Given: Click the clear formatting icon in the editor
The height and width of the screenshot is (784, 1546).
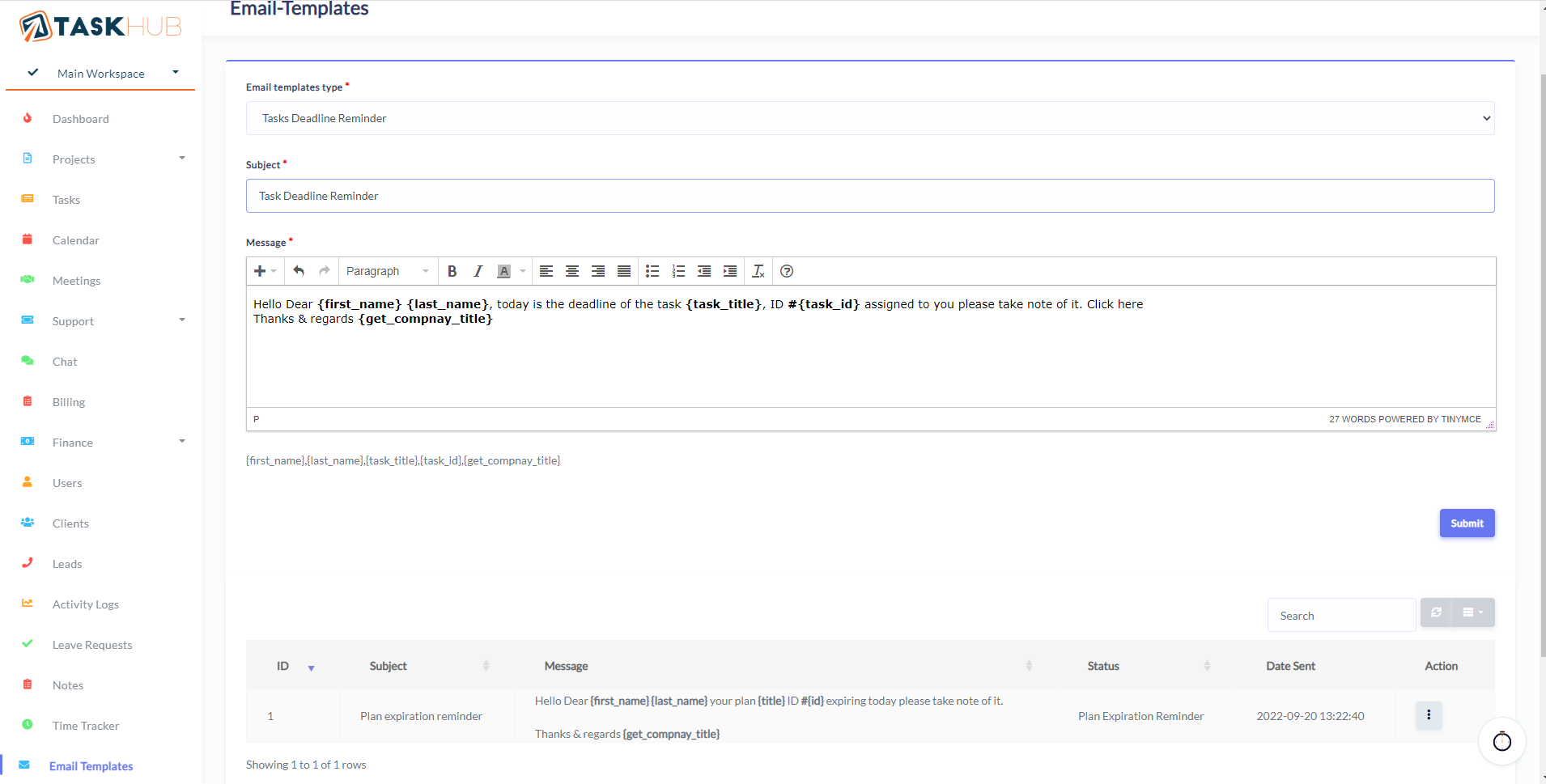Looking at the screenshot, I should (758, 271).
